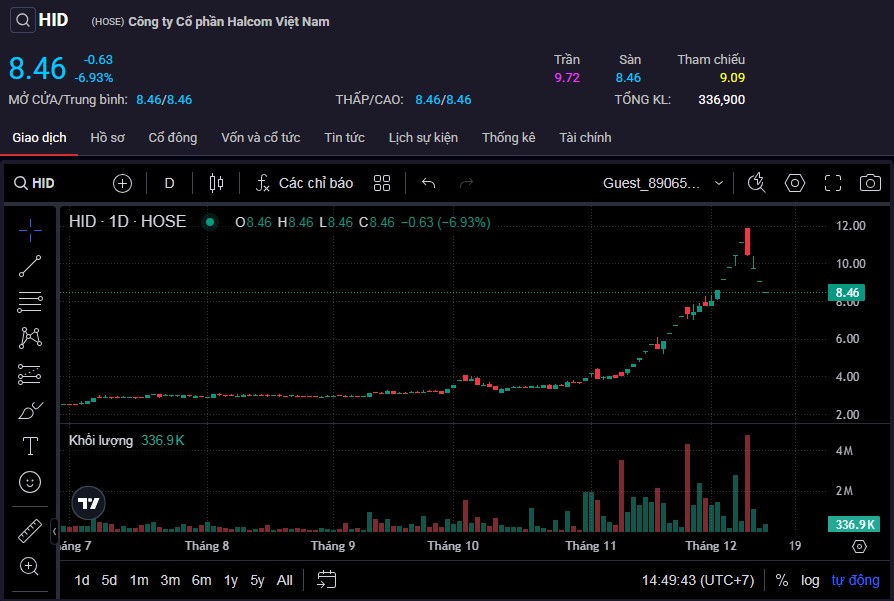Enter fullscreen chart mode
The height and width of the screenshot is (601, 894).
click(833, 183)
